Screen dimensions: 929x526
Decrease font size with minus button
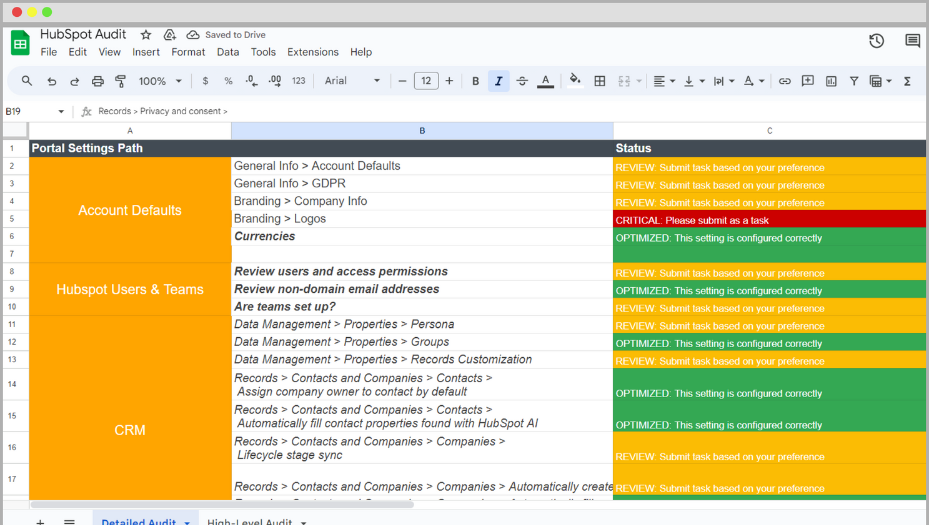point(402,81)
